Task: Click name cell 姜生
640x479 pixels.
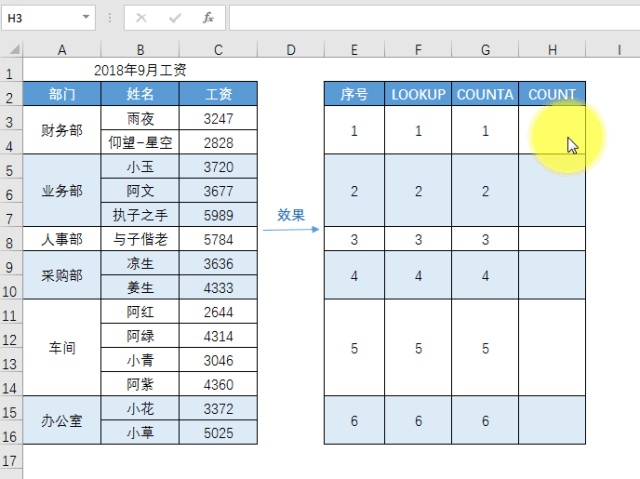Action: [x=140, y=288]
